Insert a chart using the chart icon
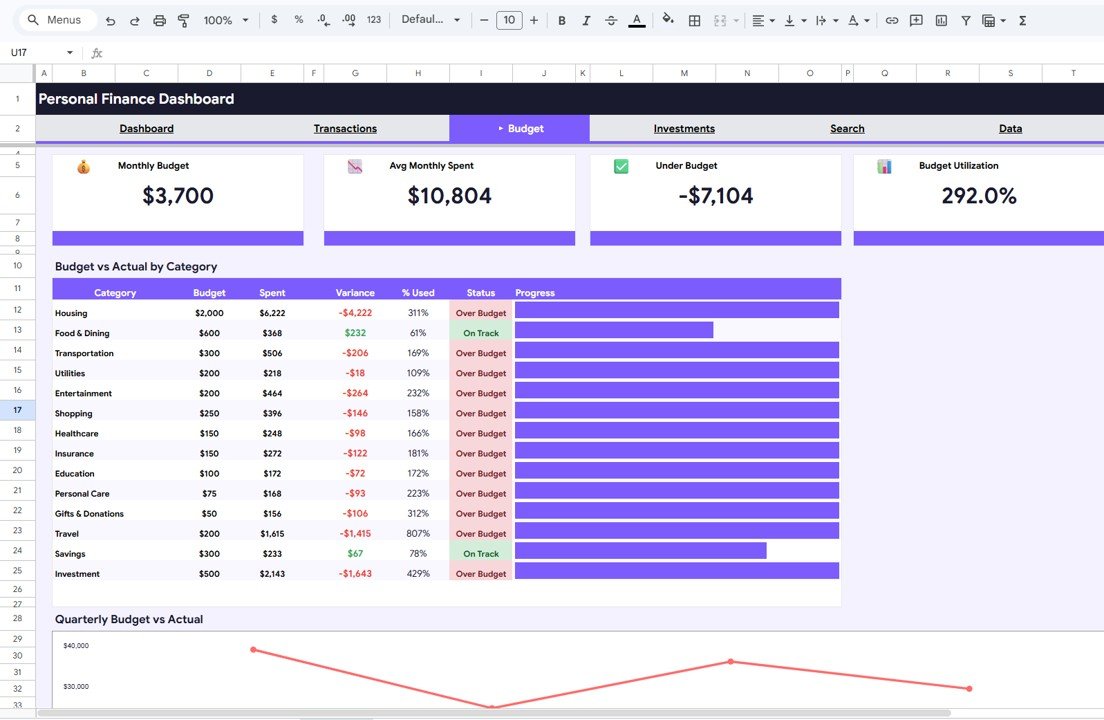Image resolution: width=1104 pixels, height=720 pixels. coord(940,20)
